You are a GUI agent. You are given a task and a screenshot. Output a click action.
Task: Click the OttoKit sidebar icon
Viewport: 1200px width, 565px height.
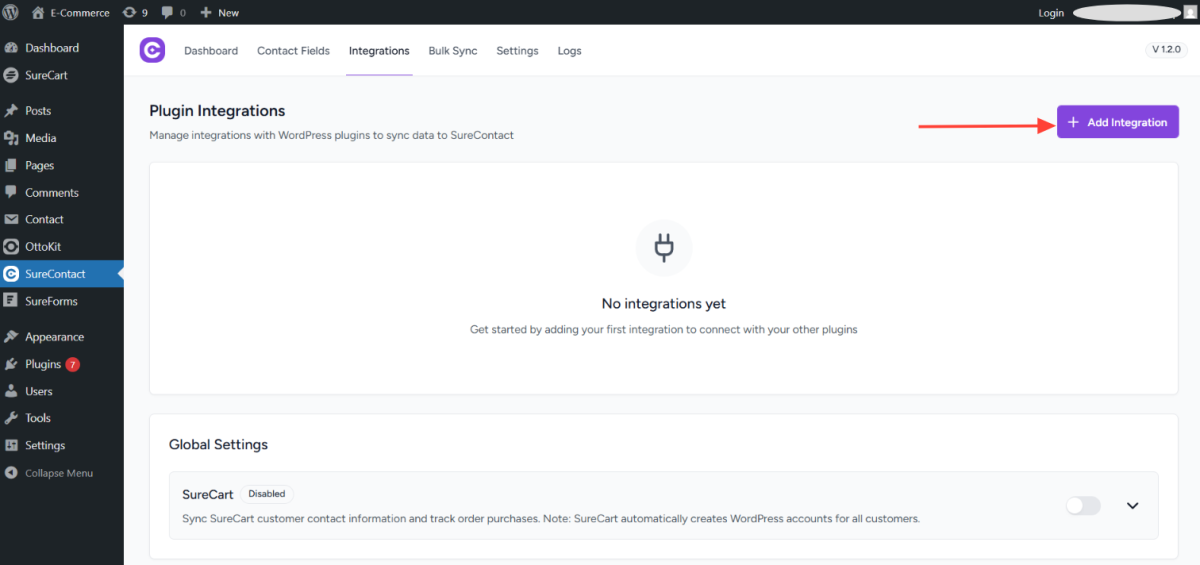(11, 246)
